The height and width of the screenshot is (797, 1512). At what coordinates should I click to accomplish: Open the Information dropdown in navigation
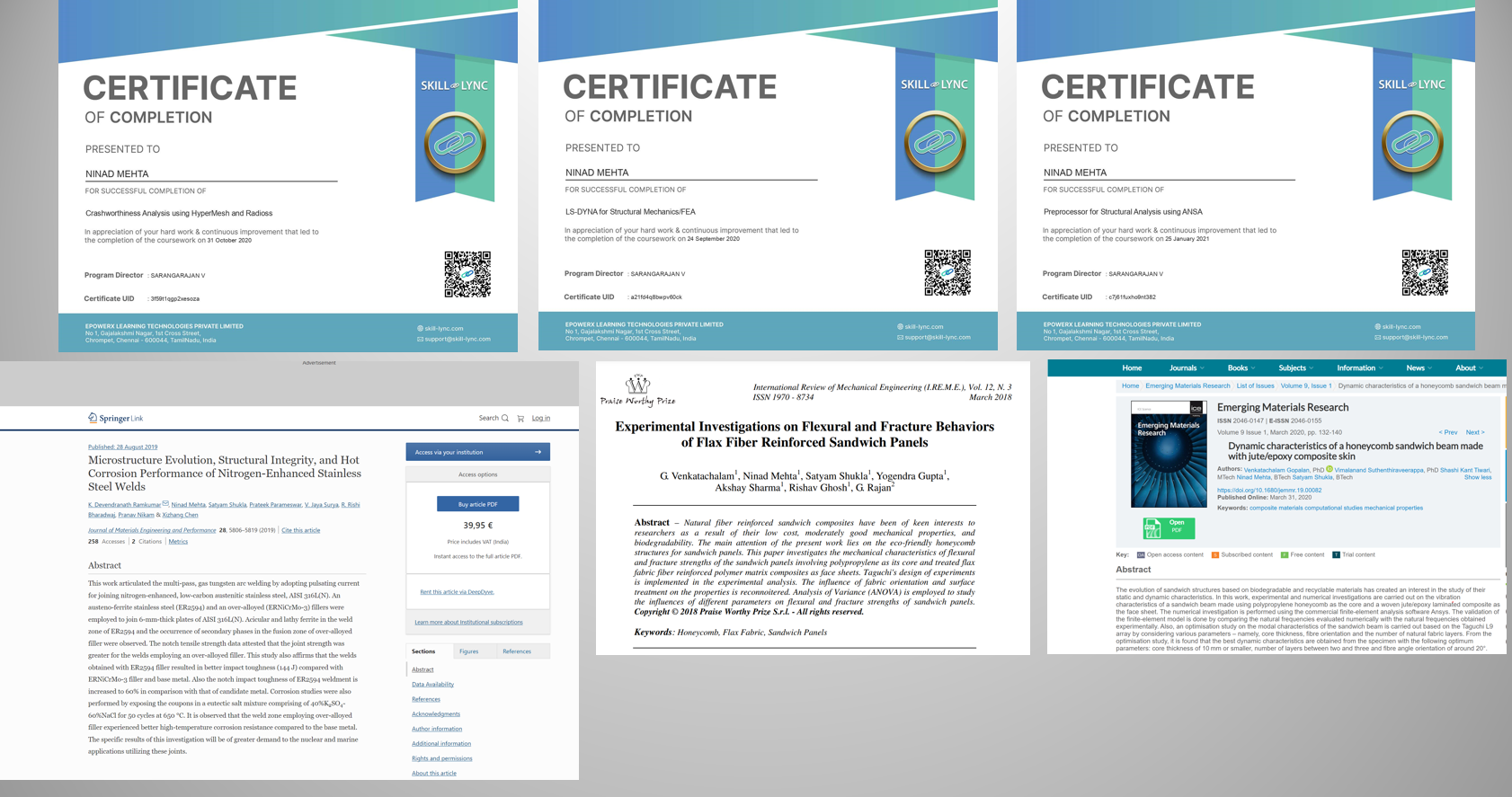point(1359,368)
